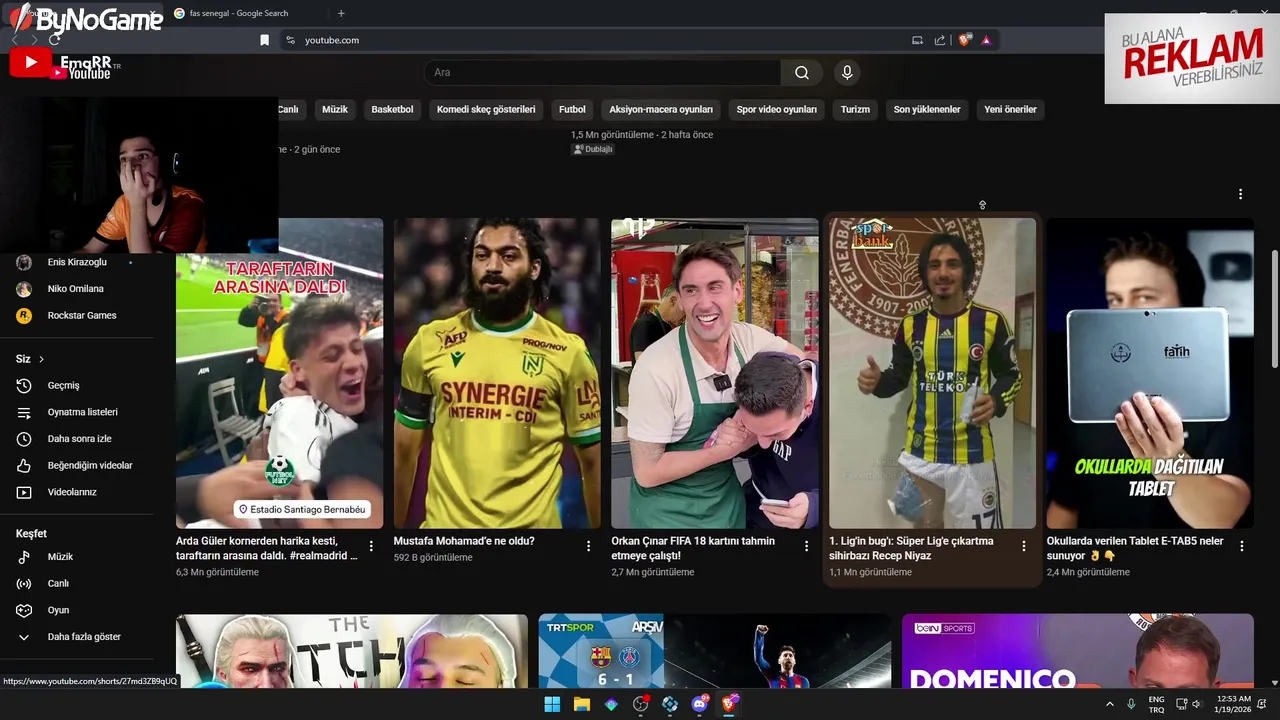Play the Fenerbahçe Recep Niyaz short thumbnail

click(x=932, y=373)
